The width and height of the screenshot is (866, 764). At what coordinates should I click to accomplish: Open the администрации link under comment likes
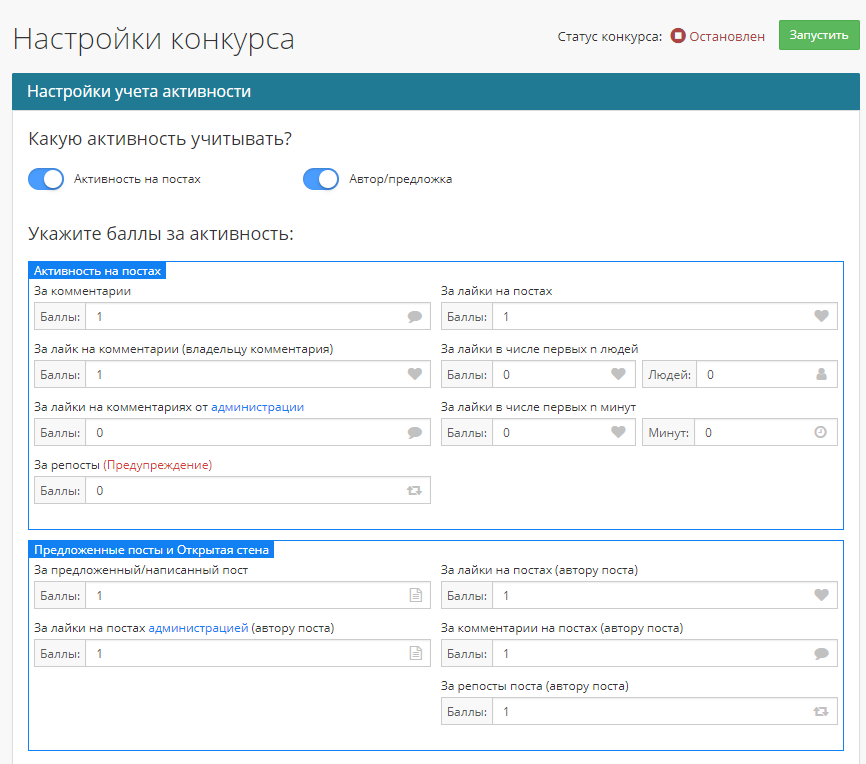(257, 407)
